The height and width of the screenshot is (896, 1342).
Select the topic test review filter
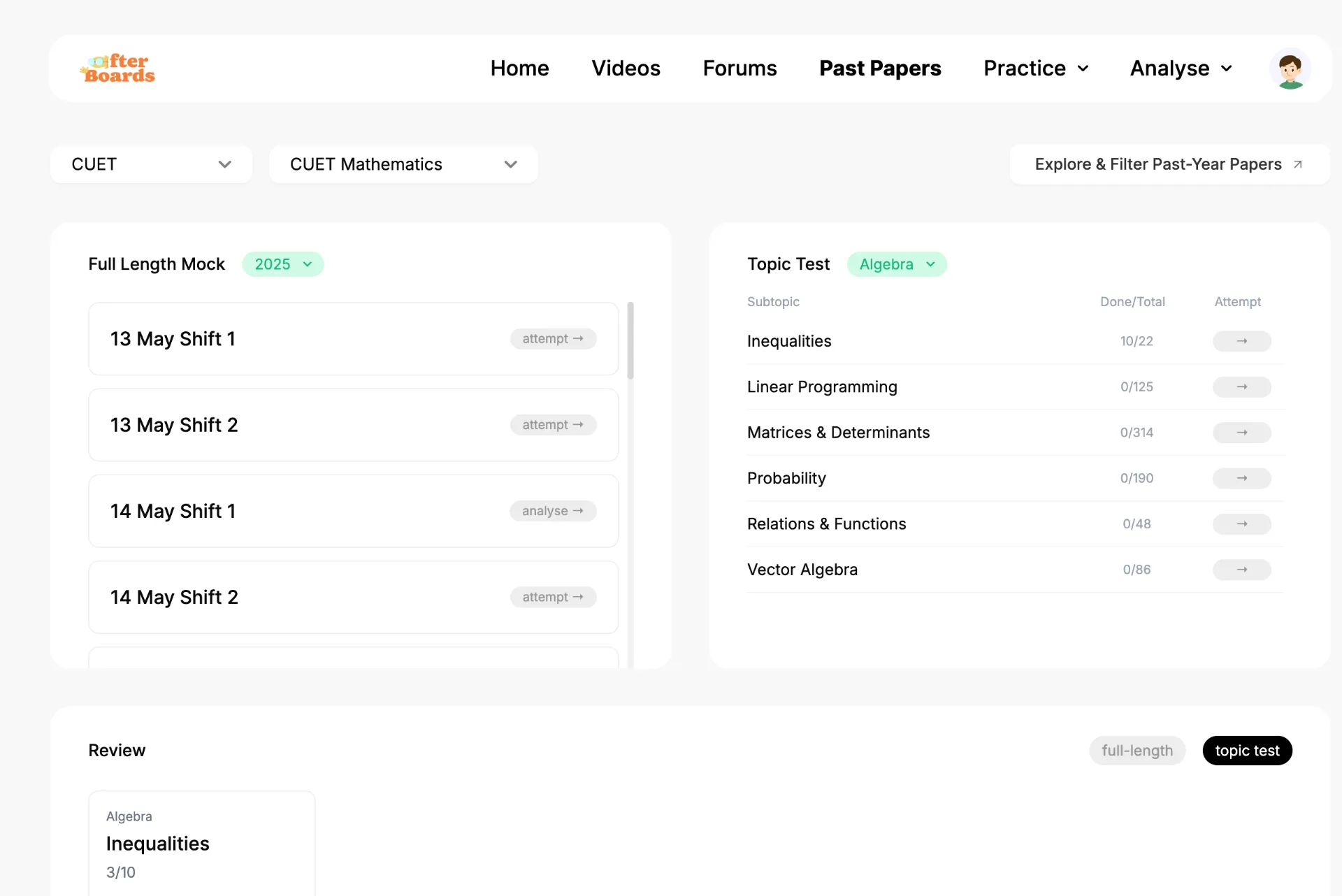pos(1247,751)
